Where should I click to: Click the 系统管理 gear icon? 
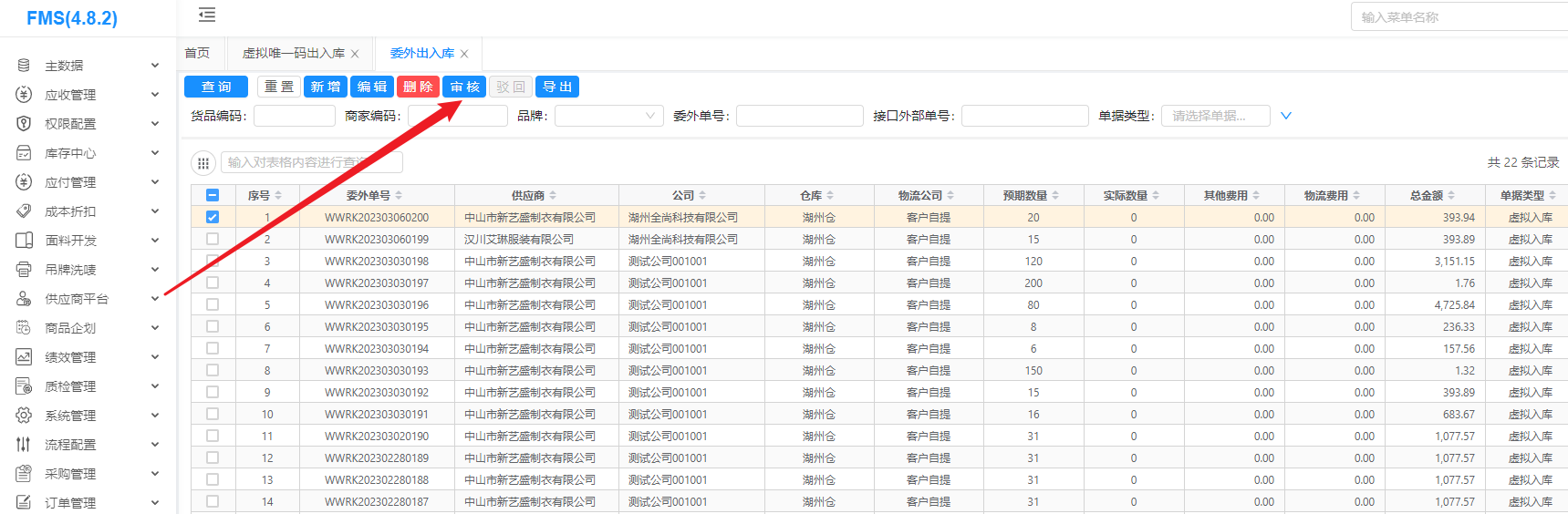[x=24, y=416]
